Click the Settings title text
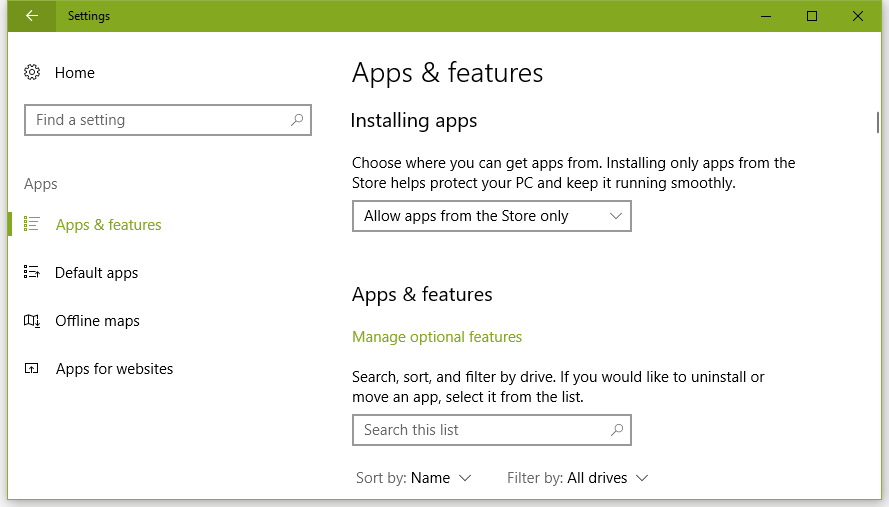The height and width of the screenshot is (507, 889). (89, 16)
